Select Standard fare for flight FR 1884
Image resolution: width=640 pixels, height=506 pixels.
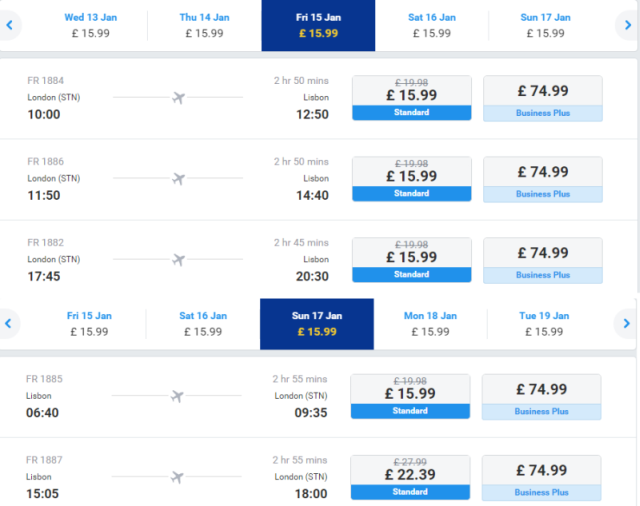point(412,98)
